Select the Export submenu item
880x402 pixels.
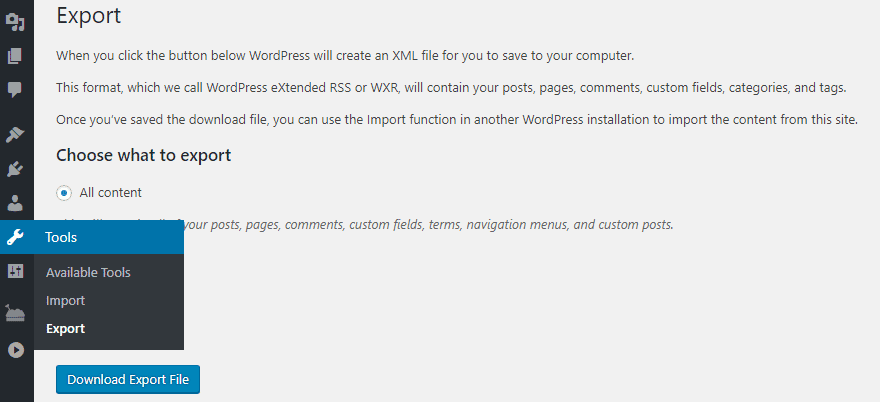point(65,329)
